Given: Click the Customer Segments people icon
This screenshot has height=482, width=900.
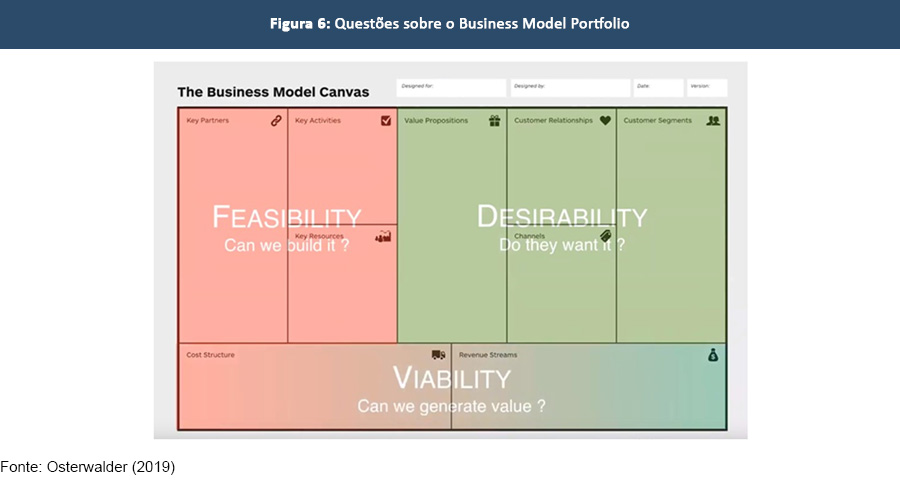Looking at the screenshot, I should [713, 121].
